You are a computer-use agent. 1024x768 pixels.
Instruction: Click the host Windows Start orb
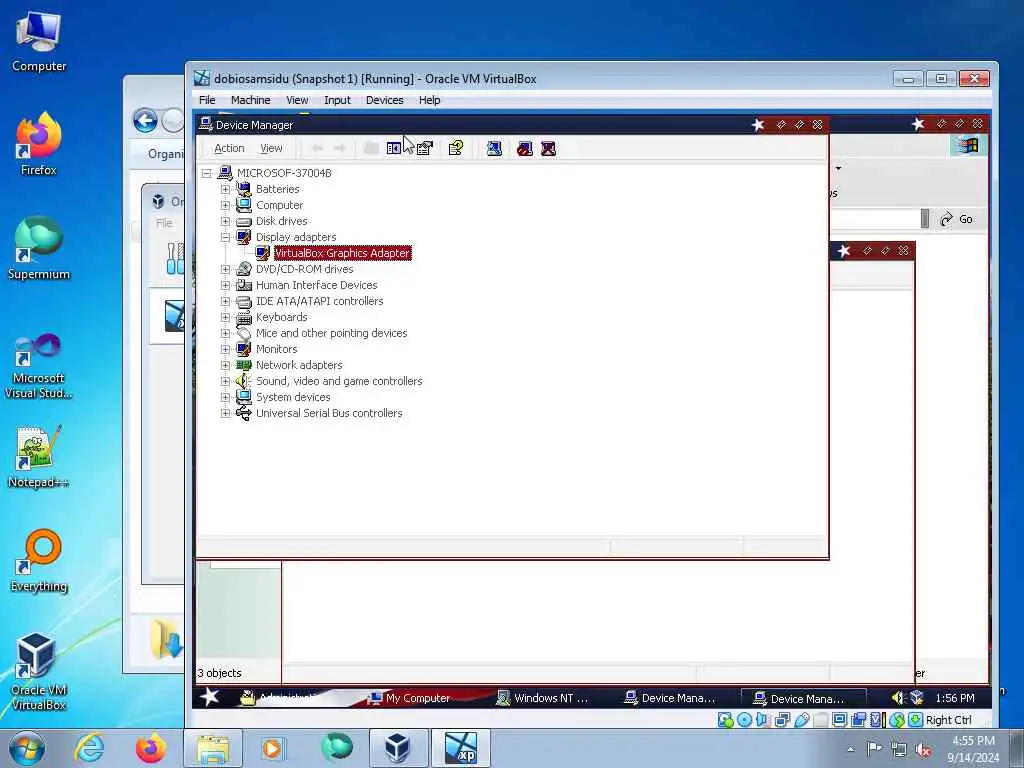point(27,748)
